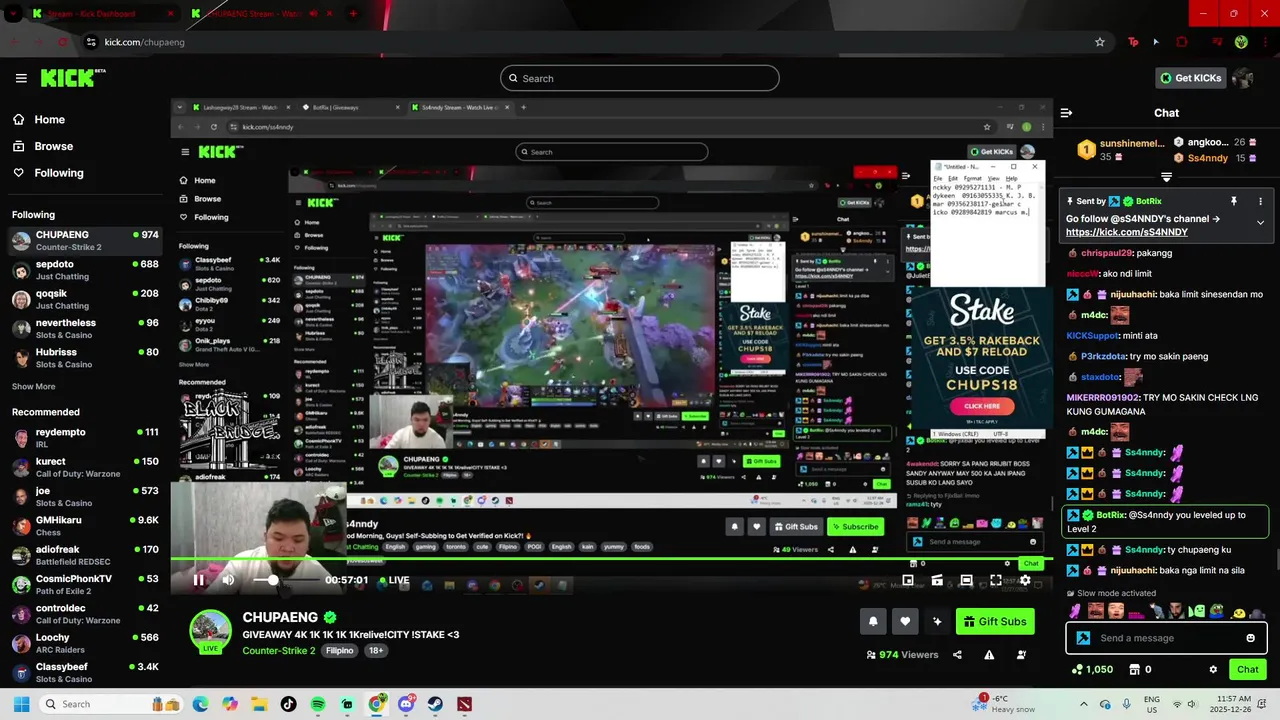Open chat settings gear icon
The height and width of the screenshot is (720, 1280).
click(x=1213, y=669)
